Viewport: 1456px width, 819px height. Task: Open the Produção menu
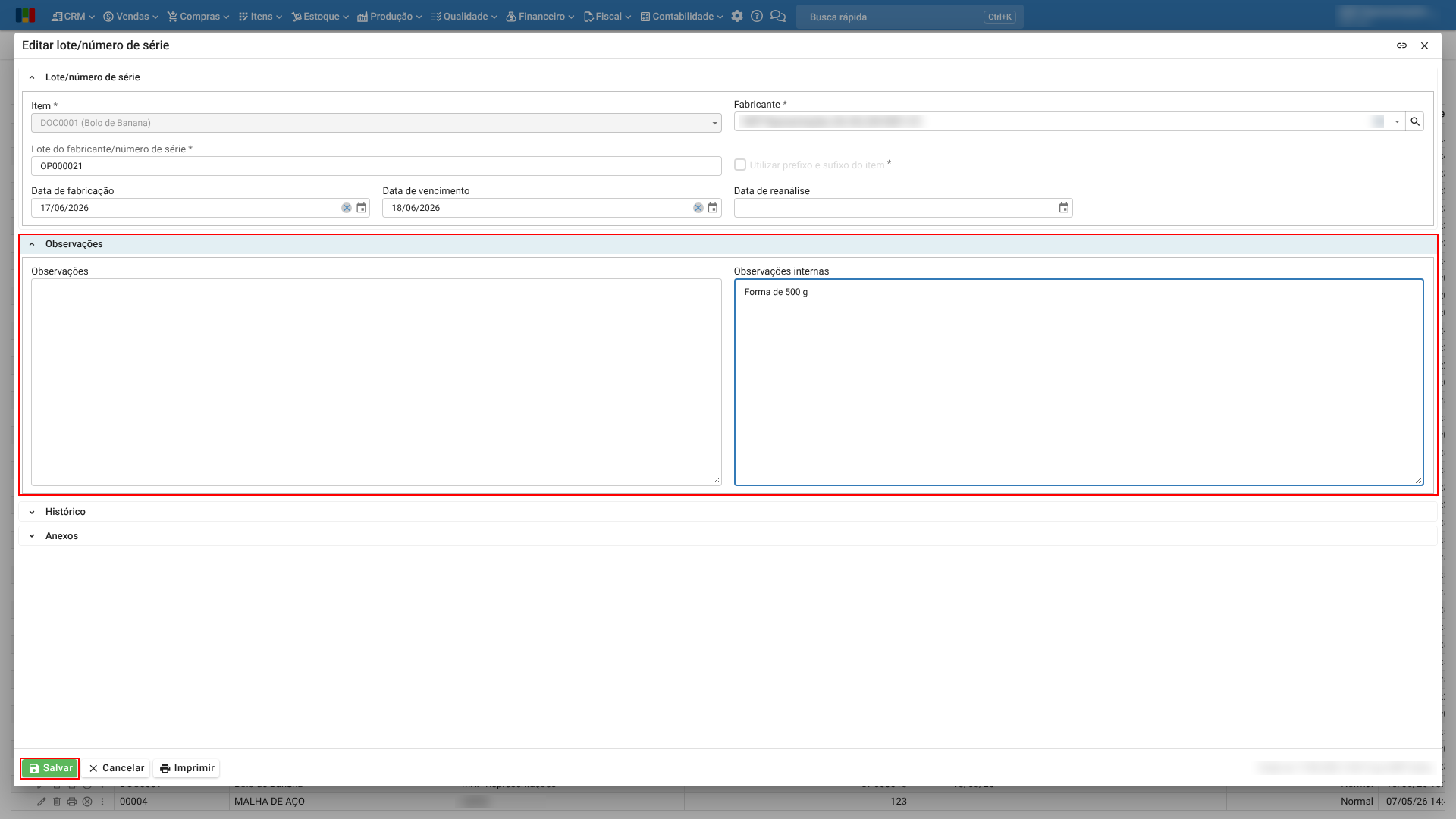[x=390, y=16]
